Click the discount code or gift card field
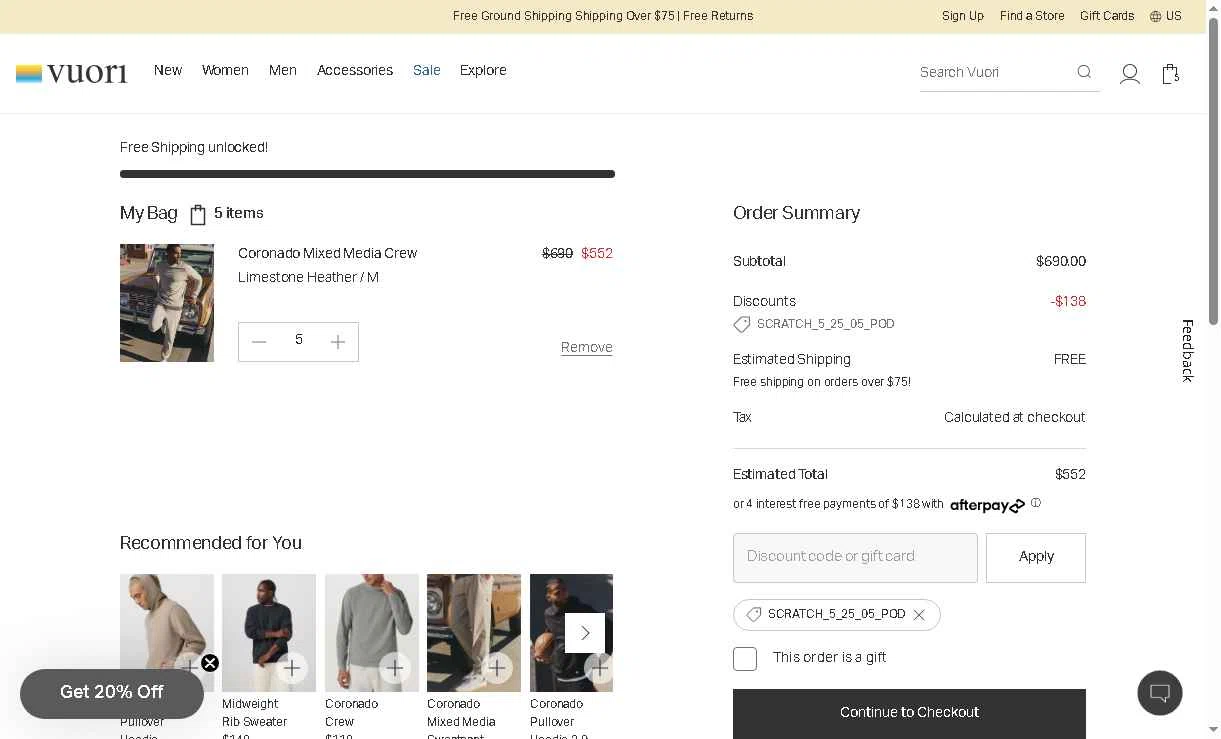Viewport: 1221px width, 739px height. (x=855, y=557)
